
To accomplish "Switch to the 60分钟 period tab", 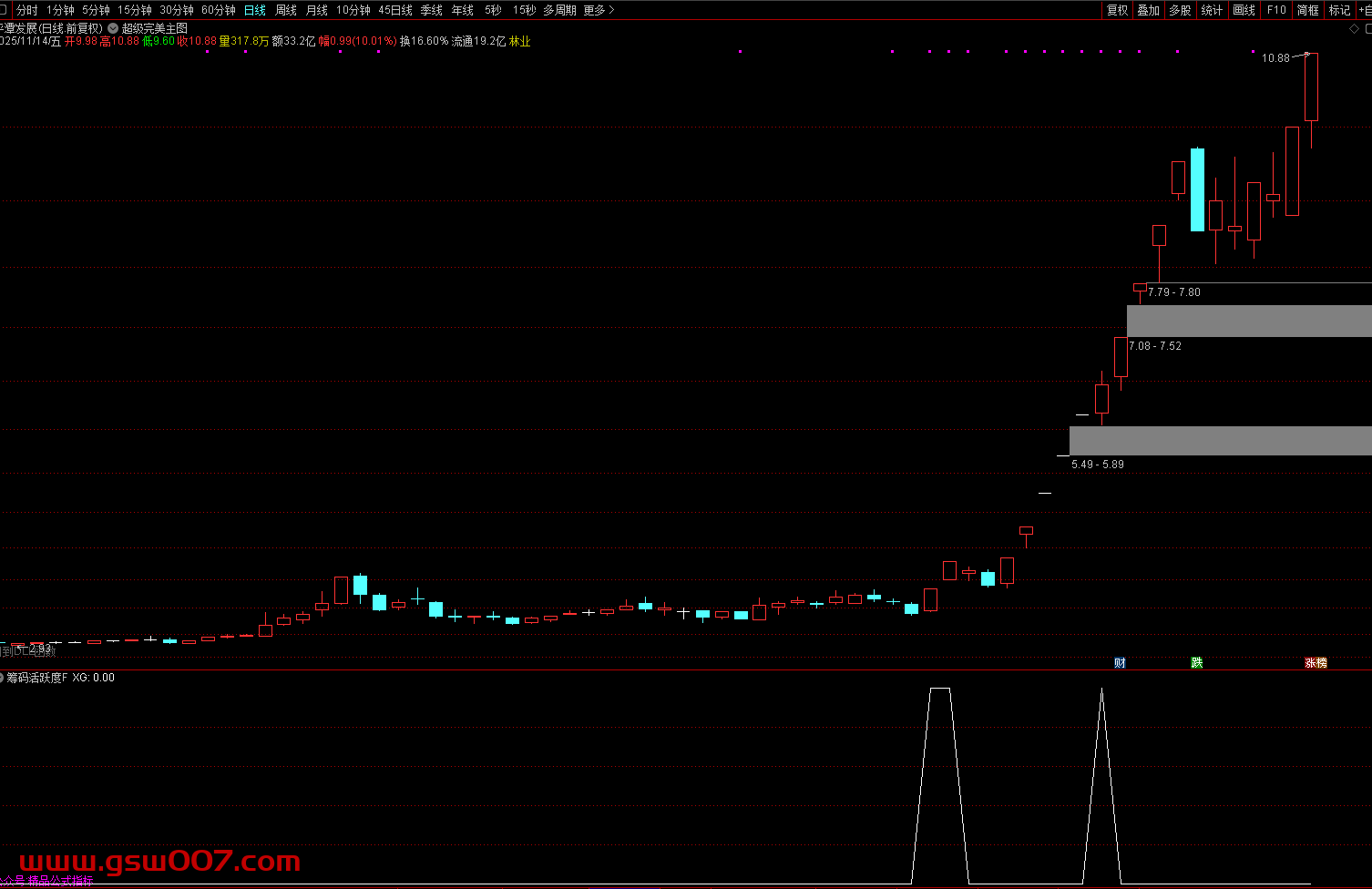I will pos(218,10).
